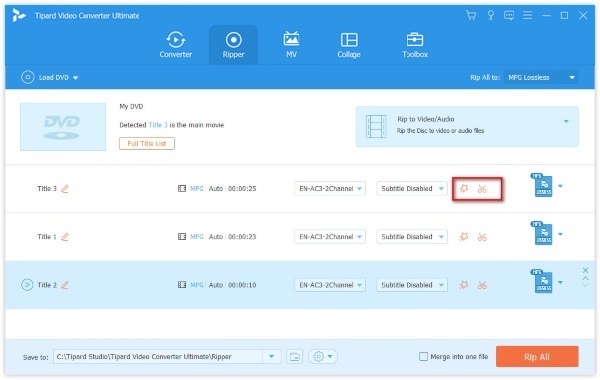This screenshot has height=380, width=600.
Task: Click MPG output format icon for Title 1
Action: [542, 233]
